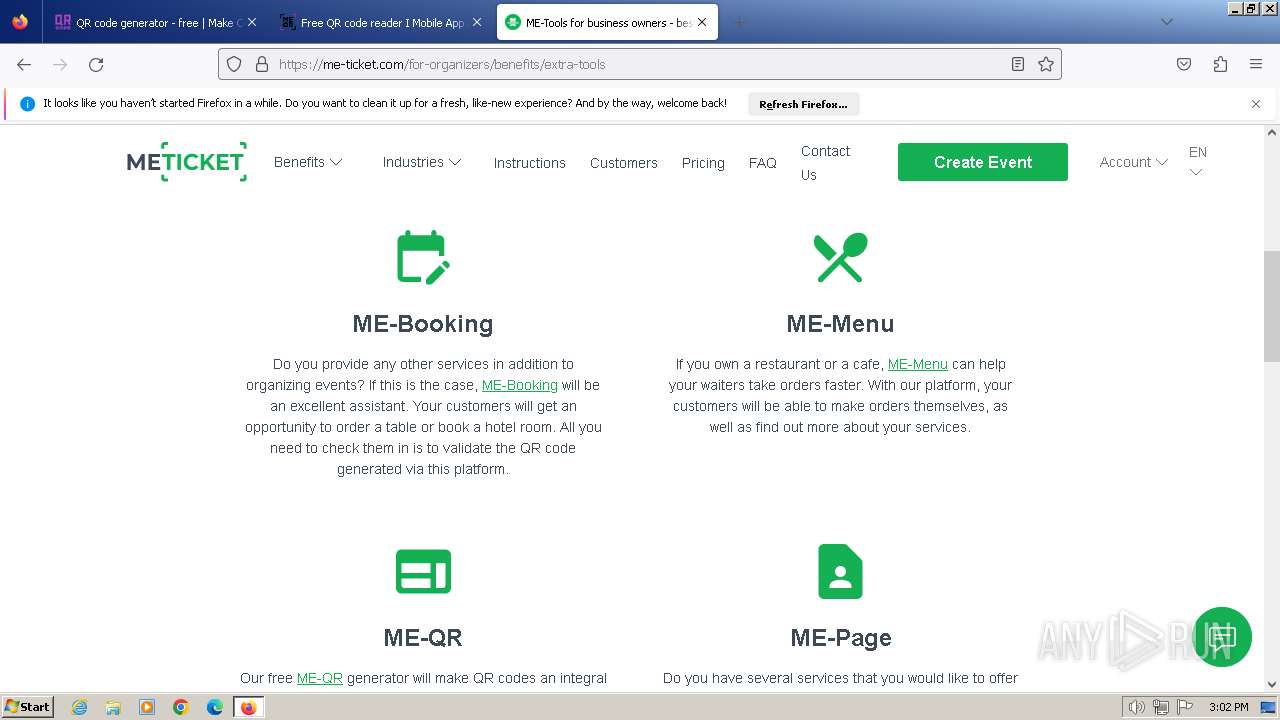
Task: Open the EN language selector
Action: [1197, 162]
